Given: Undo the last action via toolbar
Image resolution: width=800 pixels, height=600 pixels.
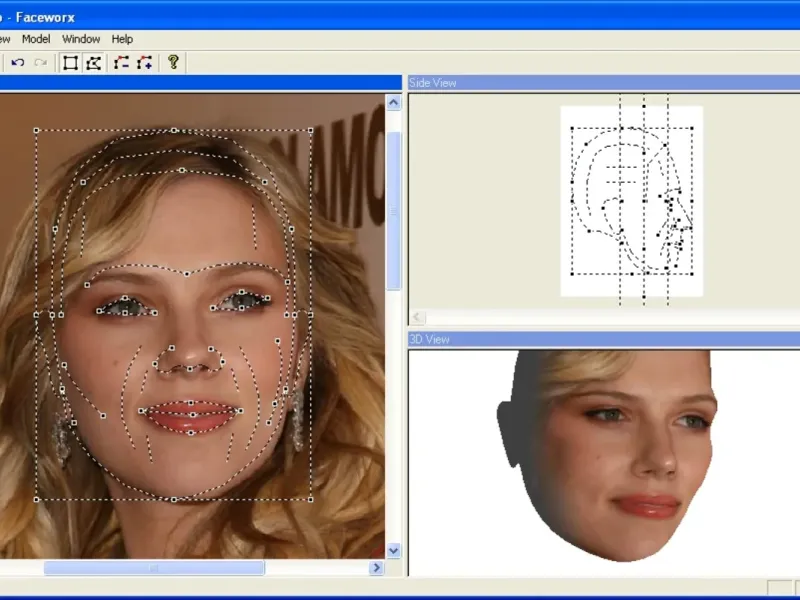Looking at the screenshot, I should click(x=18, y=63).
